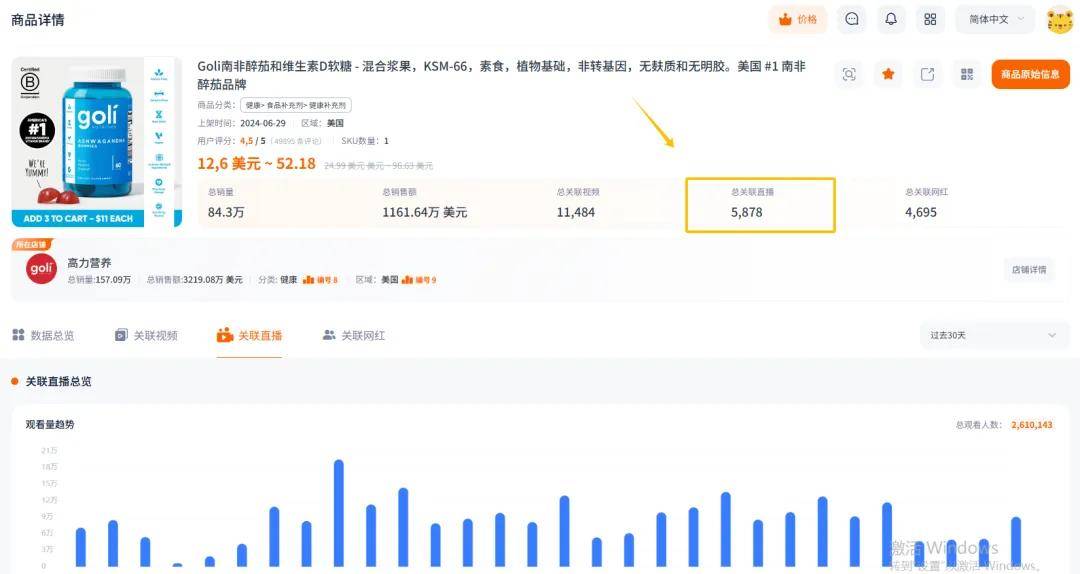Click the category rank badge 编号 8
Viewport: 1080px width, 574px height.
pos(320,280)
